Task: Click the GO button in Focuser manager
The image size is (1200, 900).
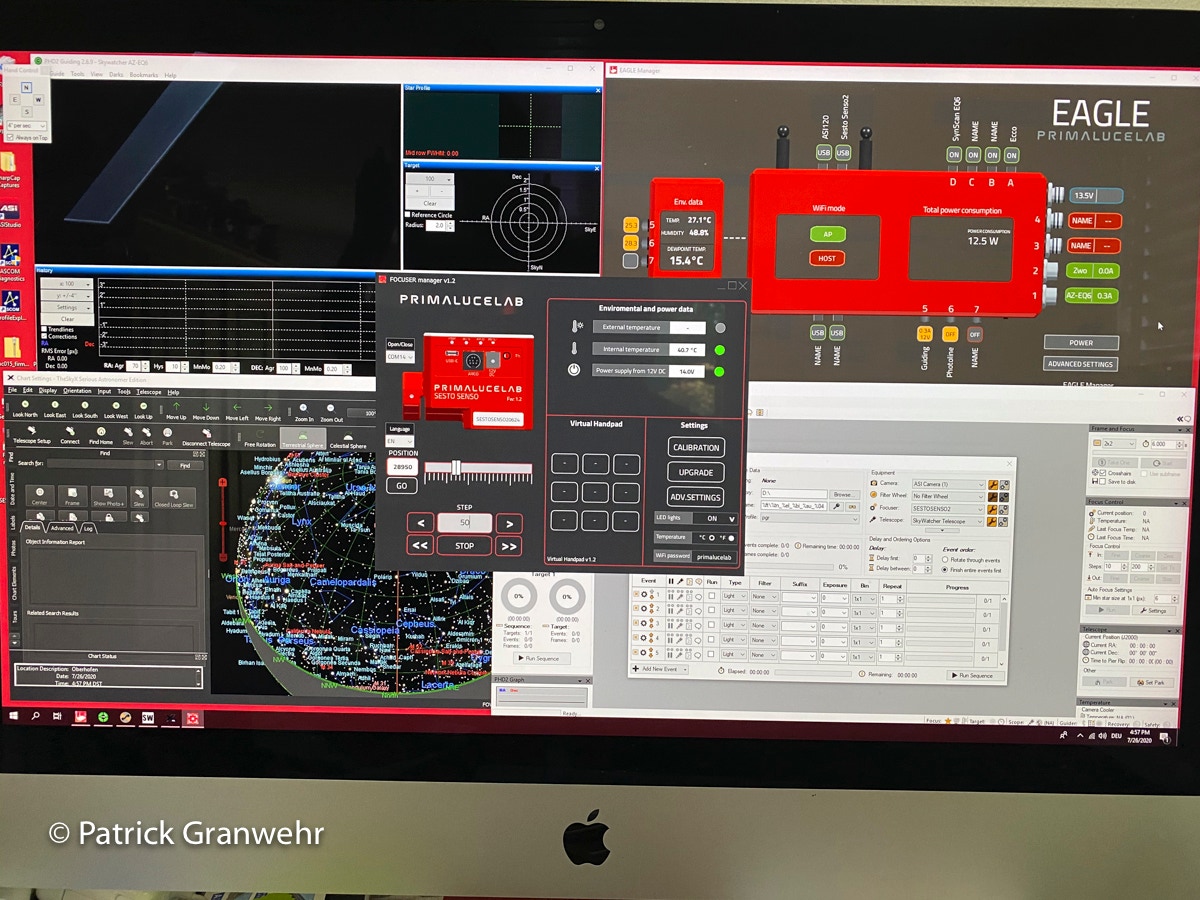Action: pos(401,486)
